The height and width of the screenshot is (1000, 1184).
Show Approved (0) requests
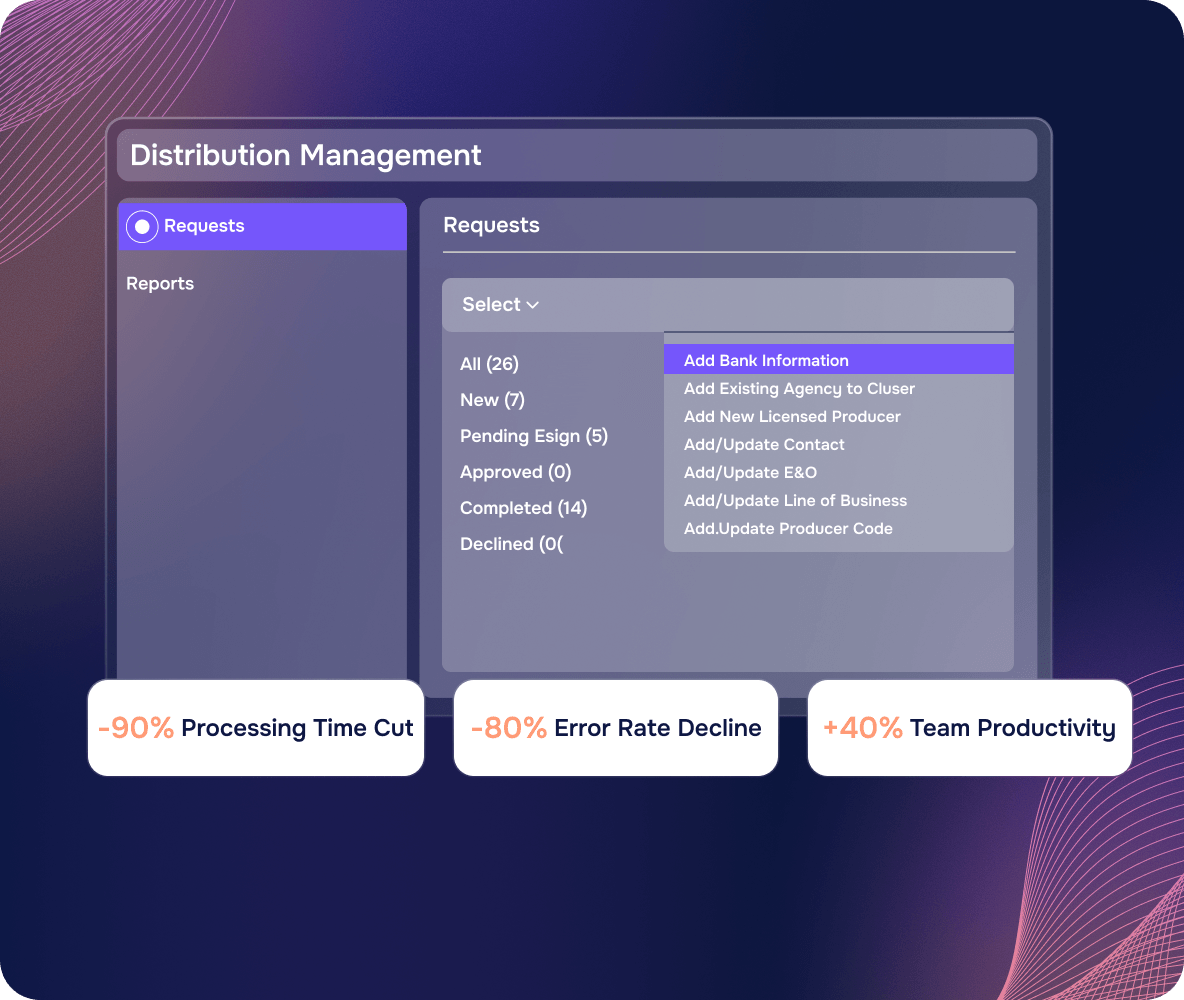pyautogui.click(x=516, y=472)
